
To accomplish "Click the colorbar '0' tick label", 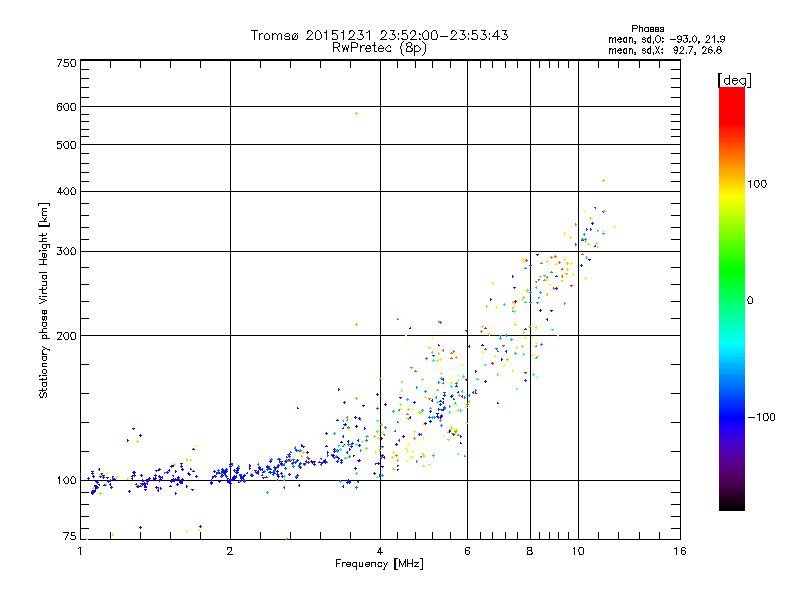I will click(750, 301).
